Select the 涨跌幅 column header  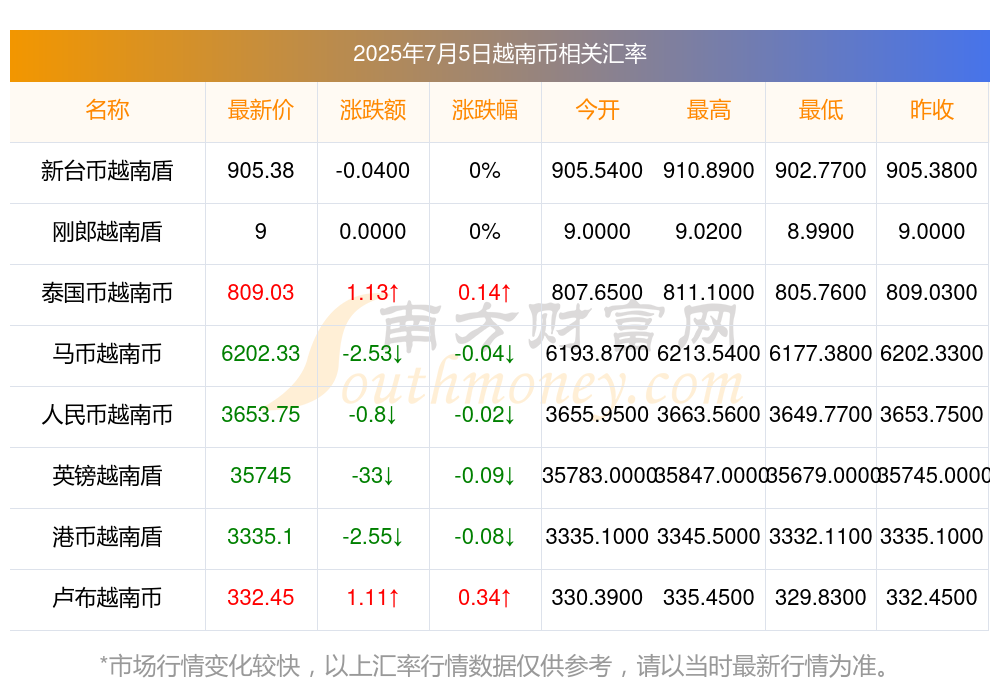[x=485, y=110]
